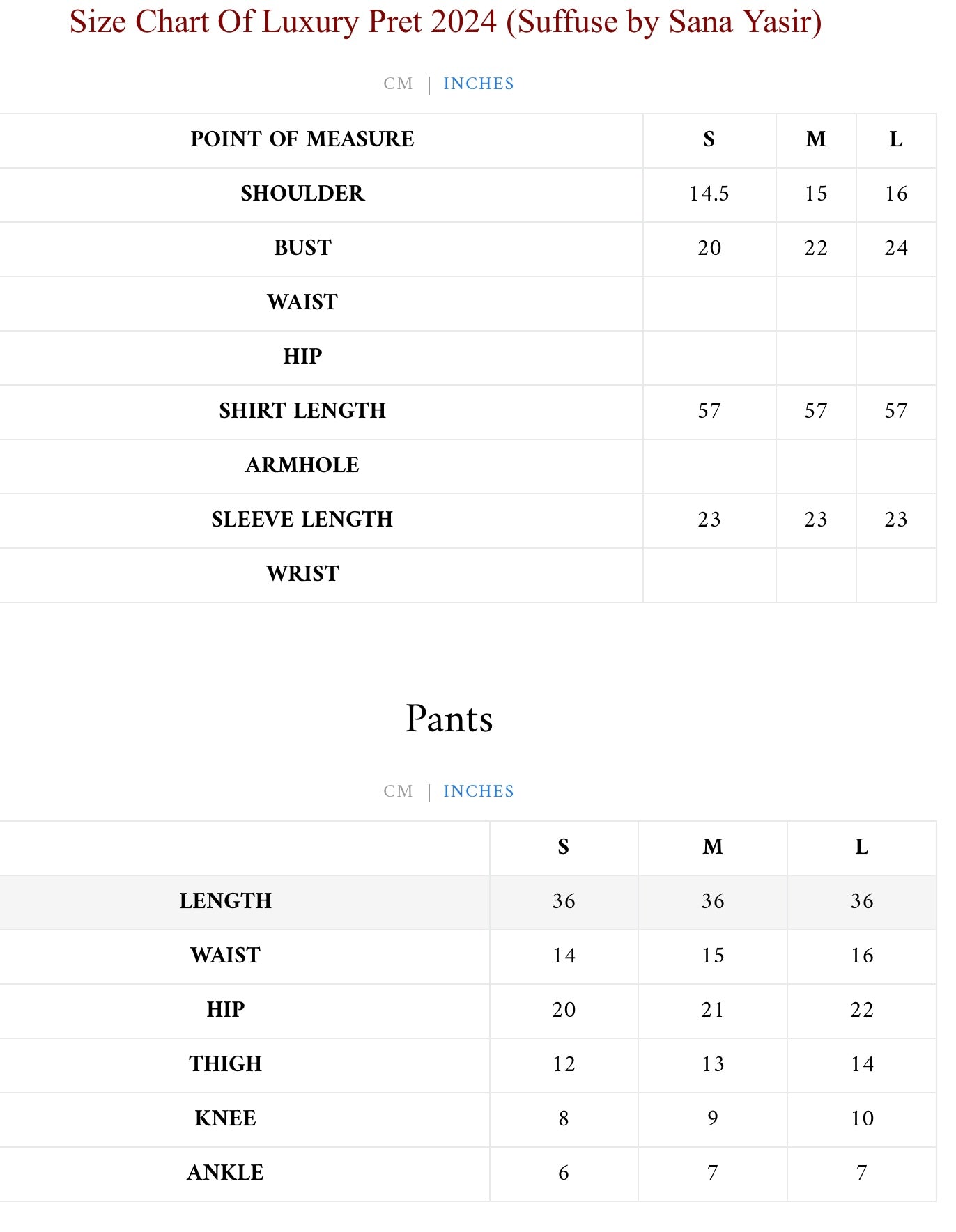Click the BUST row label

pyautogui.click(x=302, y=248)
